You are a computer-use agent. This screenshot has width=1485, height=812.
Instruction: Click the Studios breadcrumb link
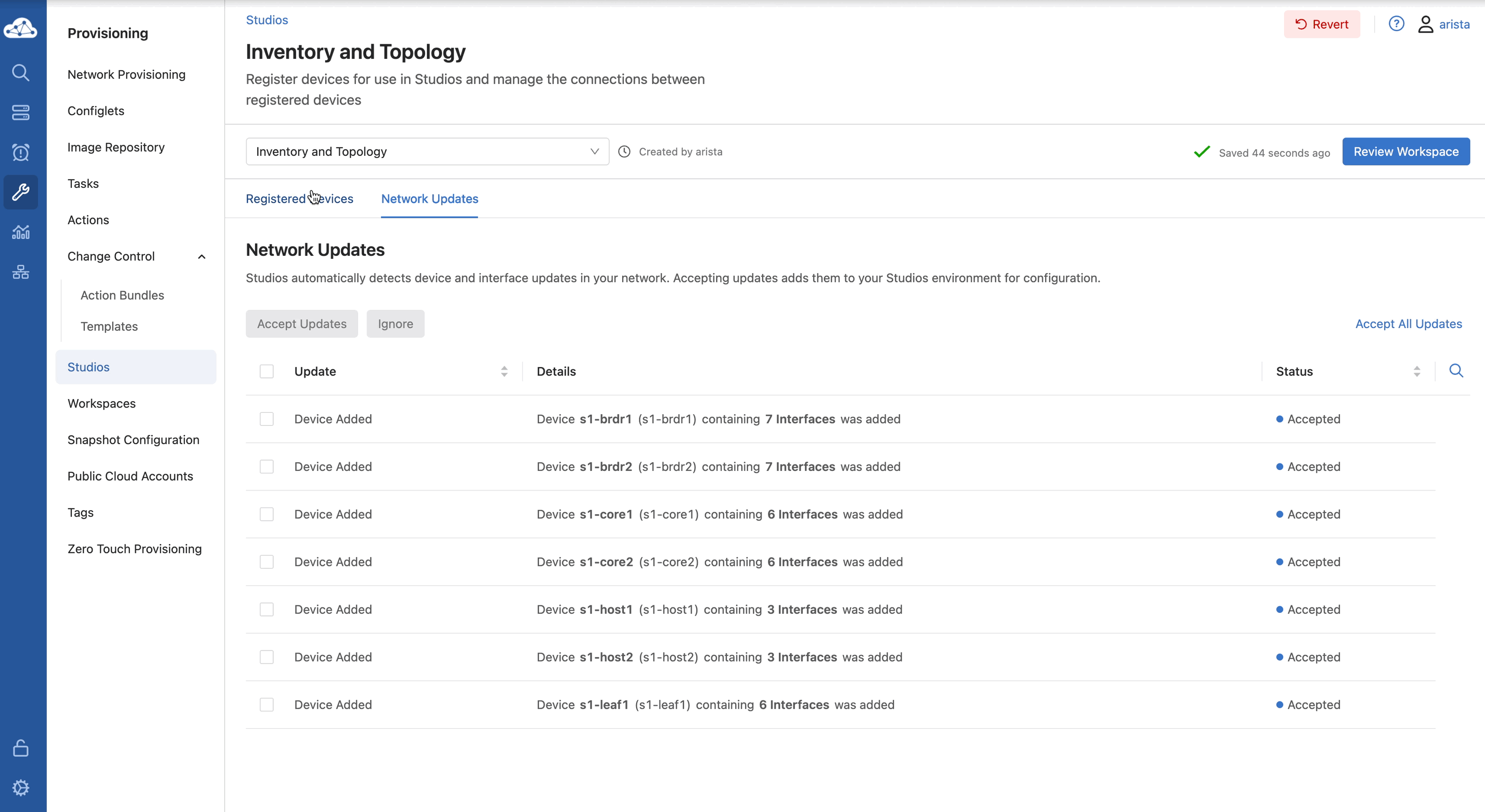[267, 20]
